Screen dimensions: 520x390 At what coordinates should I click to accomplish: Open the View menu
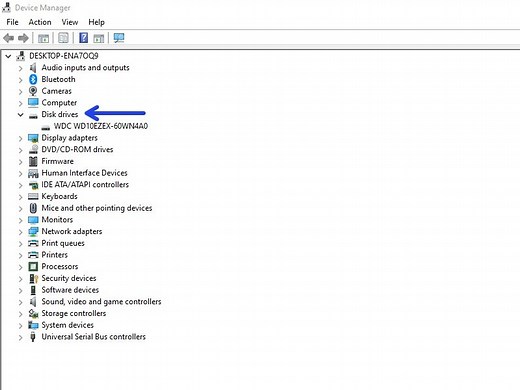point(70,22)
